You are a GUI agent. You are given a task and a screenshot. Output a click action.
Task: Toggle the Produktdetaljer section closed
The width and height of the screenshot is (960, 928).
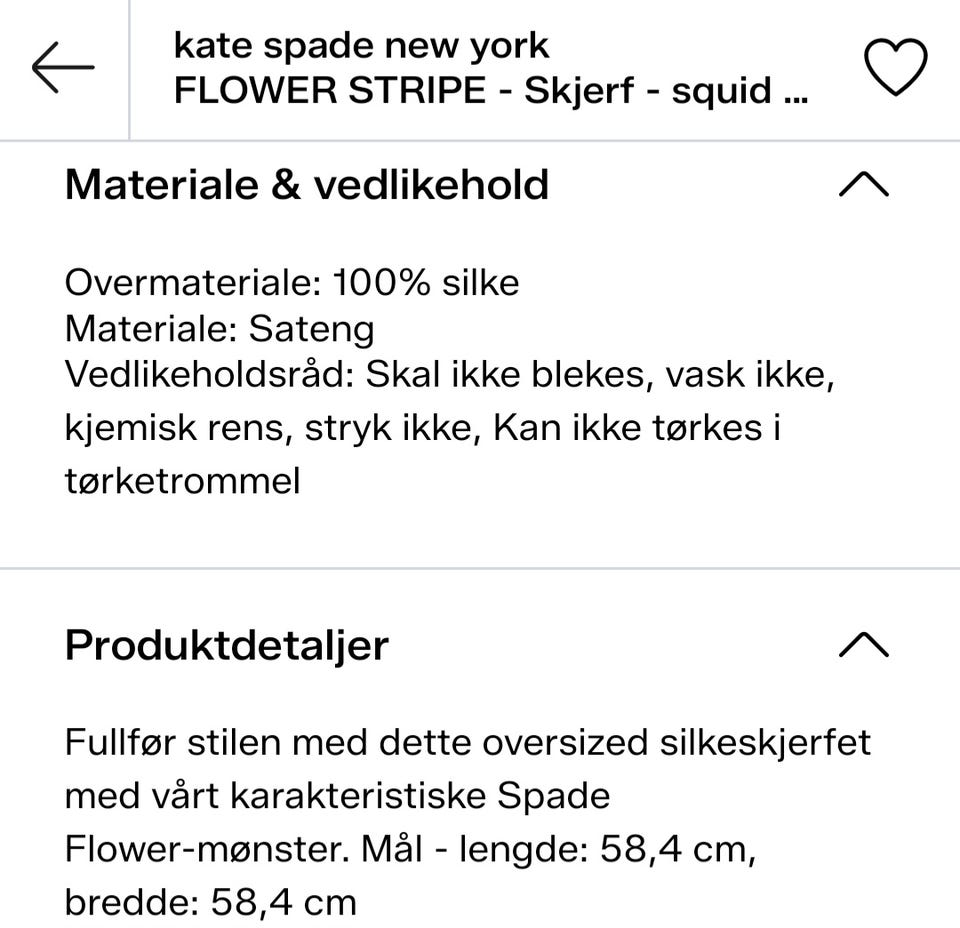862,645
